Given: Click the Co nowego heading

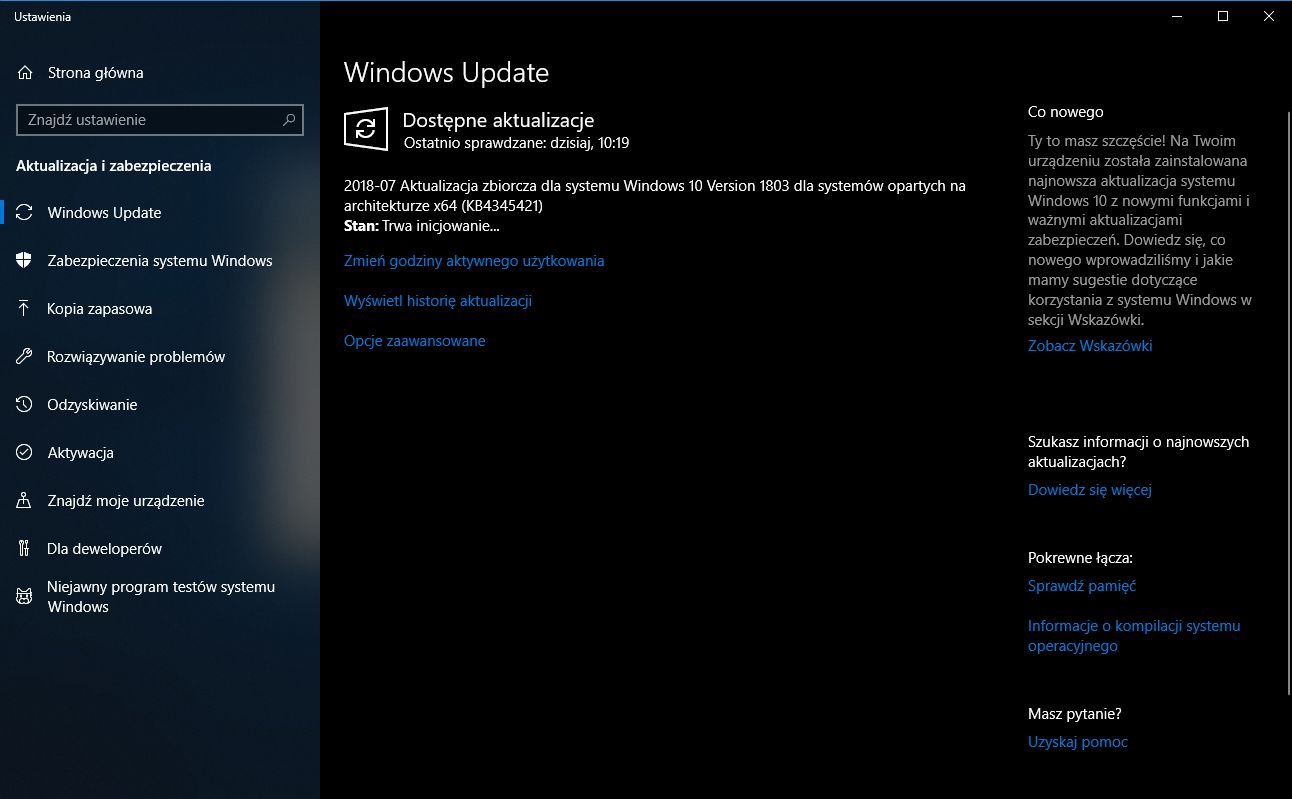Looking at the screenshot, I should pyautogui.click(x=1066, y=112).
